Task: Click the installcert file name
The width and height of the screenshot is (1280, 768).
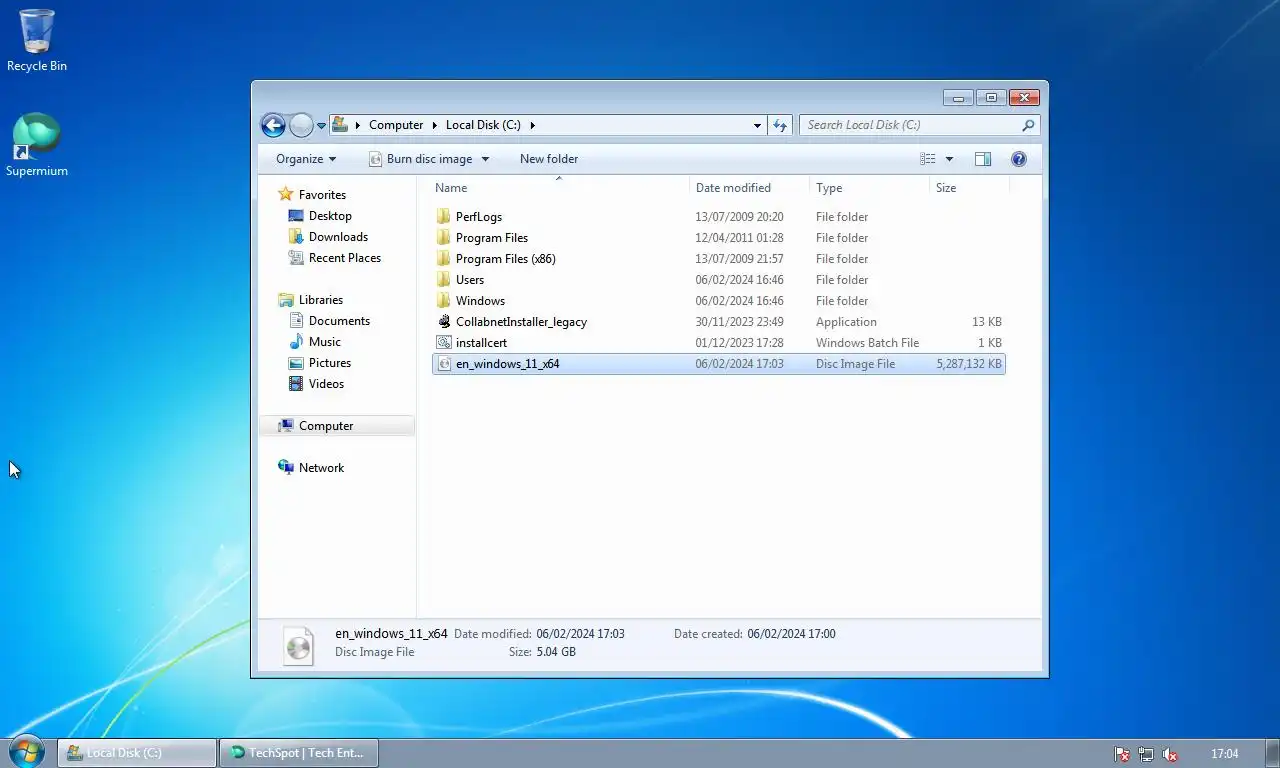Action: 481,343
